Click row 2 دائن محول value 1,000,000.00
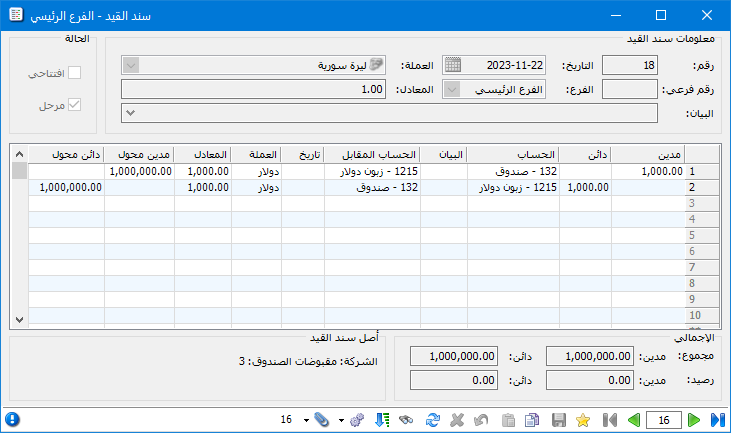 pos(66,187)
